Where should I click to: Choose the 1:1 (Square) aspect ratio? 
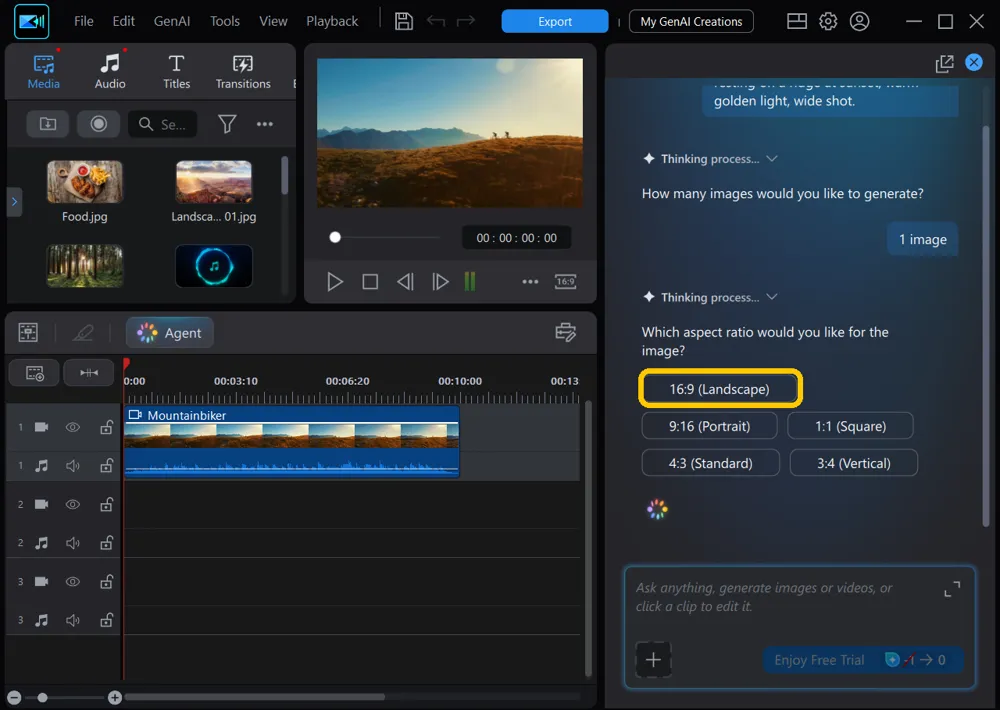click(850, 426)
